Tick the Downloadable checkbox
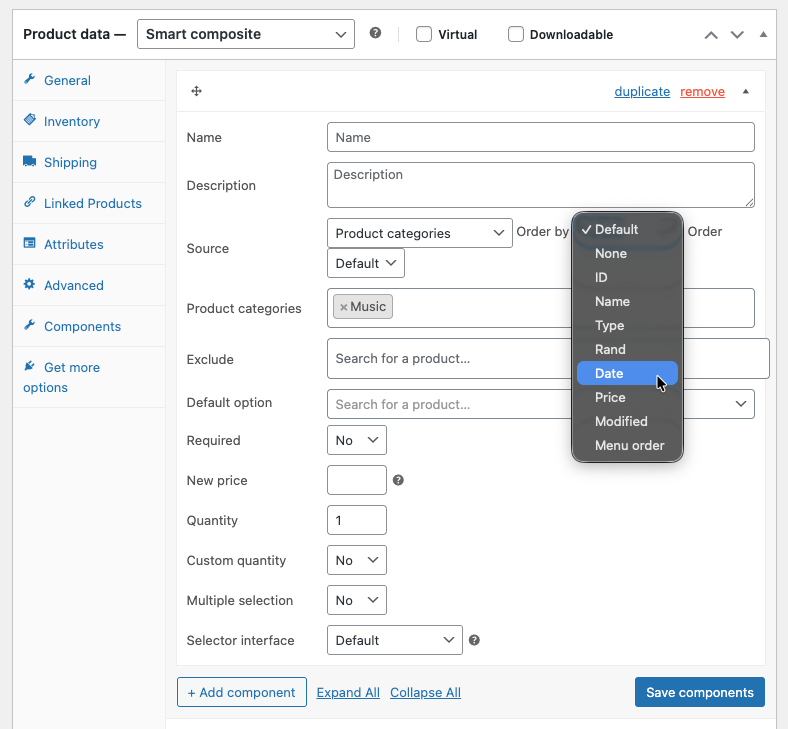 click(516, 34)
